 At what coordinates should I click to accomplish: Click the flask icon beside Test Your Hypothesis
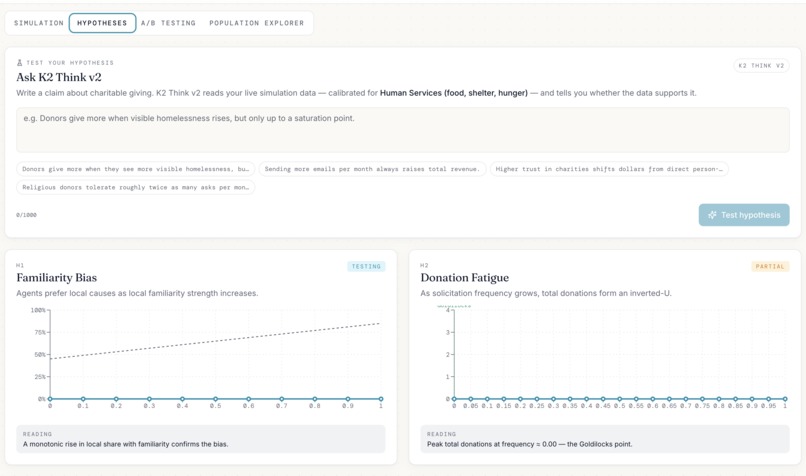(x=20, y=63)
